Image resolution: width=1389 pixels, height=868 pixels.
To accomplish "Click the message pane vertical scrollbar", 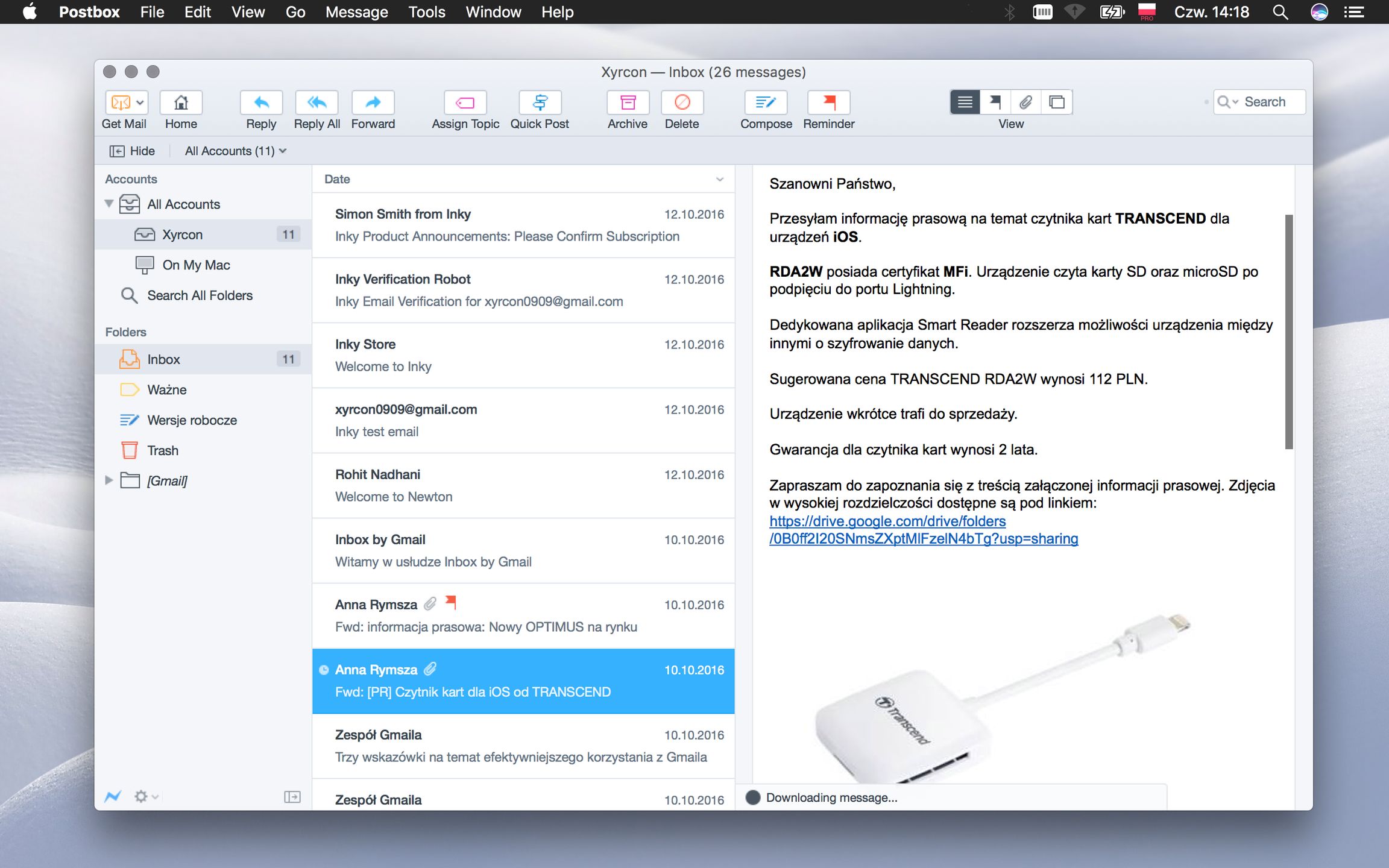I will pyautogui.click(x=1288, y=332).
